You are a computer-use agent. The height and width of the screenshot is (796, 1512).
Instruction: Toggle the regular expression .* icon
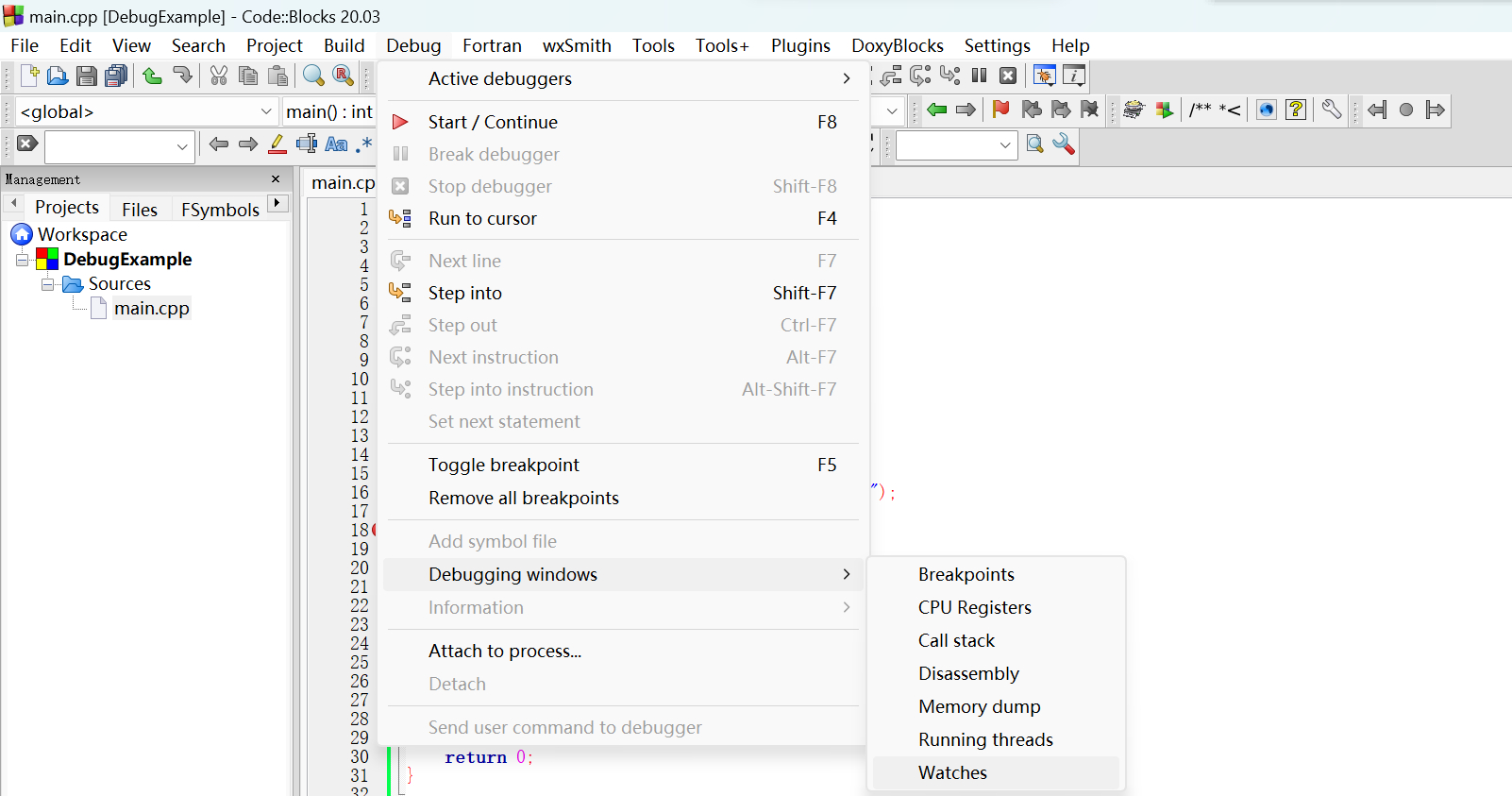point(364,144)
